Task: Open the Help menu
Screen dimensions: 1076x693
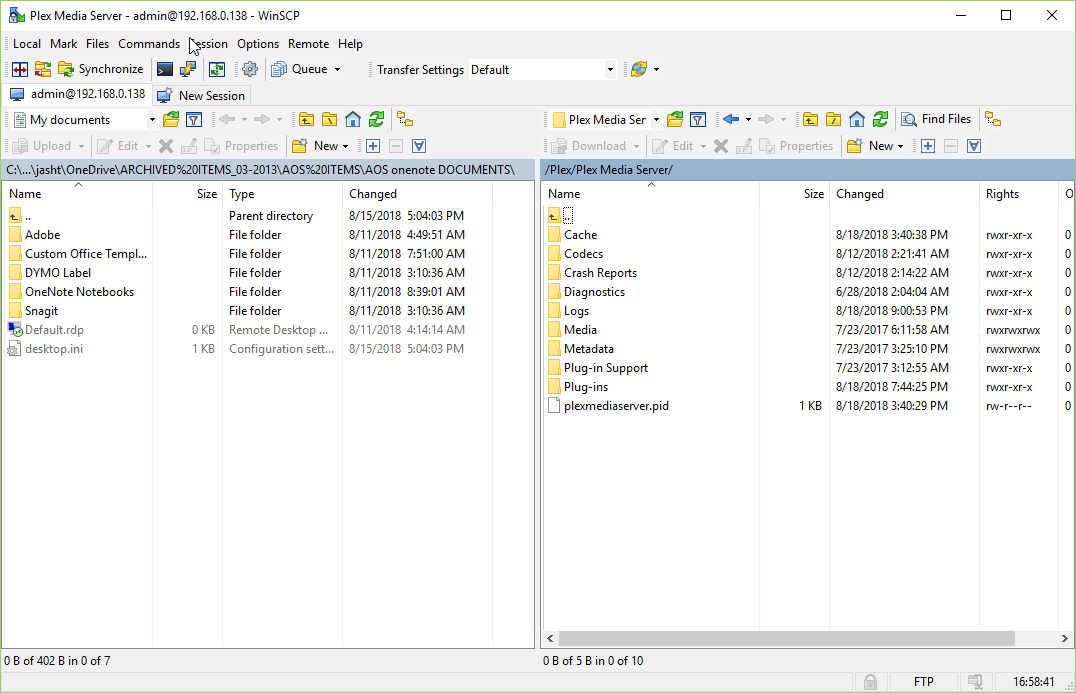Action: (x=350, y=44)
